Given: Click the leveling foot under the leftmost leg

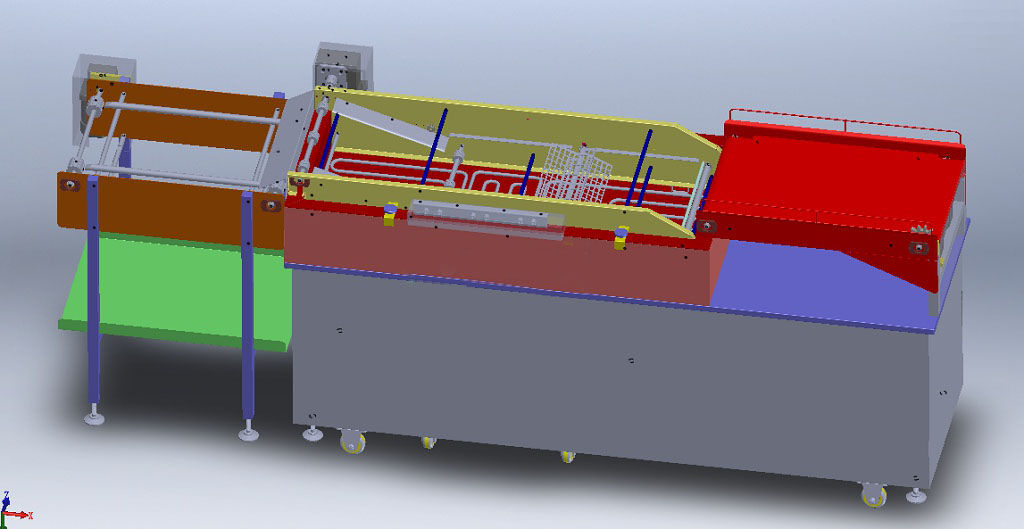Looking at the screenshot, I should click(95, 416).
